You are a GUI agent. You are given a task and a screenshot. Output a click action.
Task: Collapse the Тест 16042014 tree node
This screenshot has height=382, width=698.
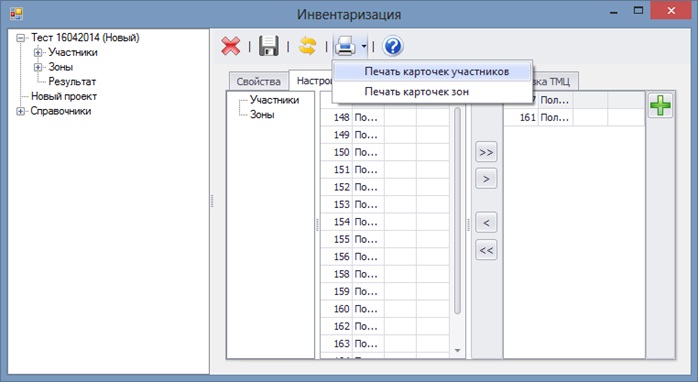tap(20, 38)
